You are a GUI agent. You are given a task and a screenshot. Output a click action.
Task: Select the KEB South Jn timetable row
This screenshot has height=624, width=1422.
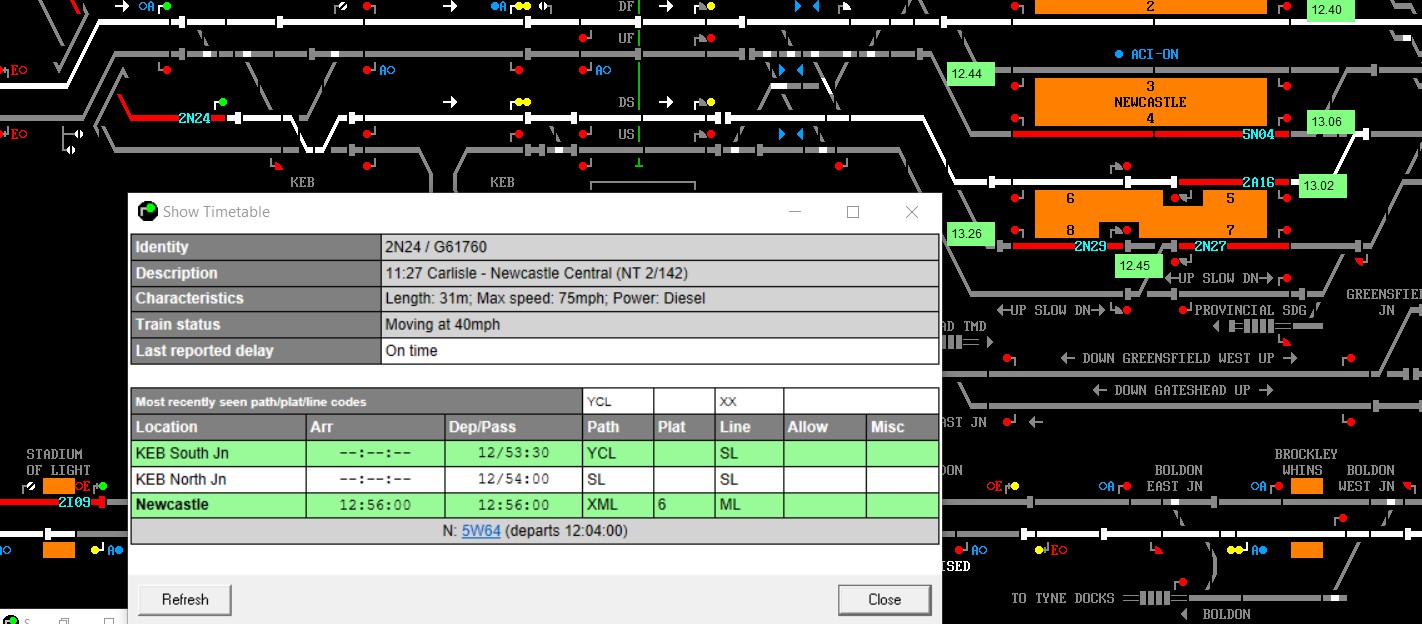(x=535, y=453)
